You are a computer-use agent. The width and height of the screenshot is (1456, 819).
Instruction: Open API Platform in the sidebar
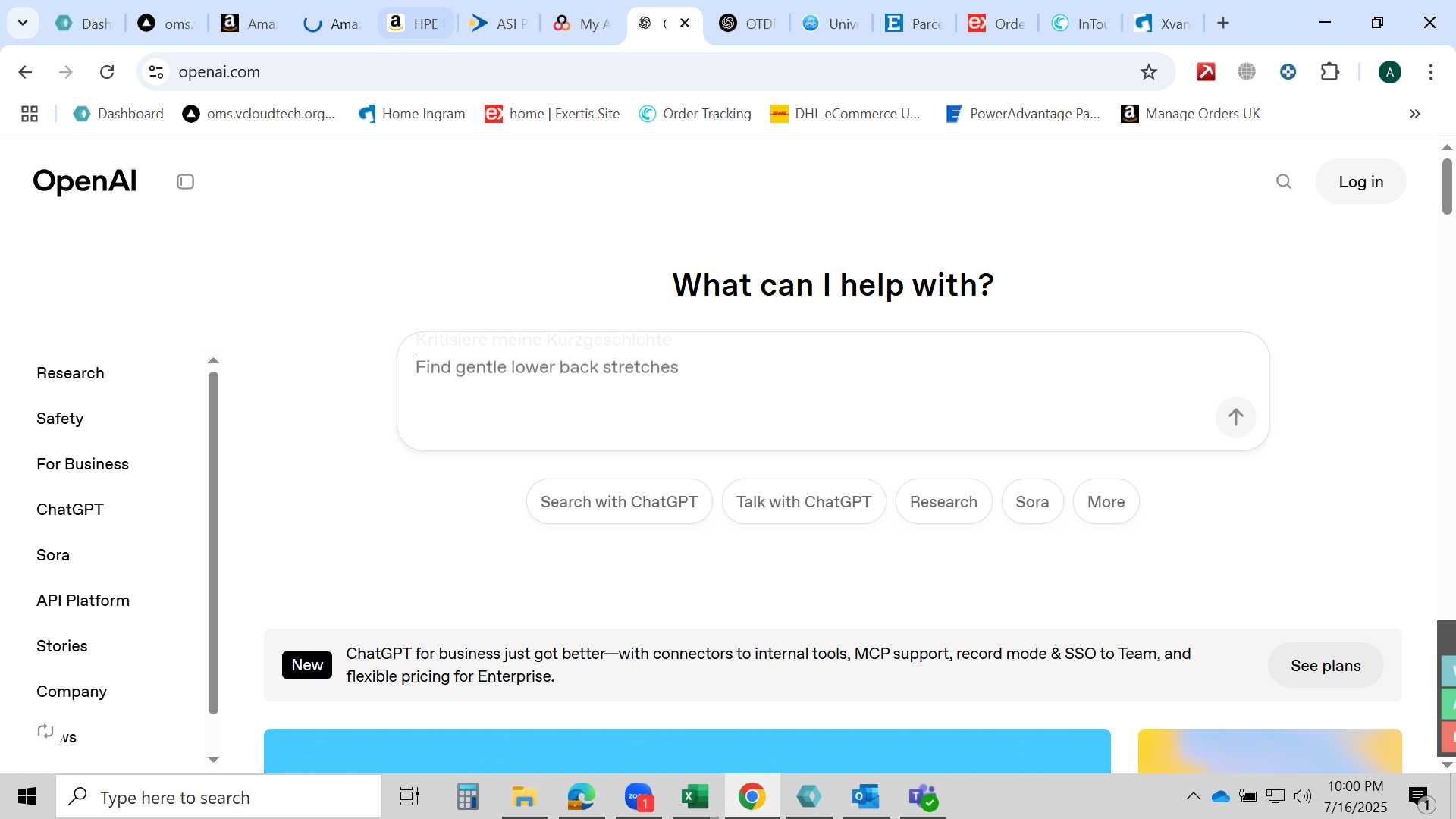coord(83,601)
